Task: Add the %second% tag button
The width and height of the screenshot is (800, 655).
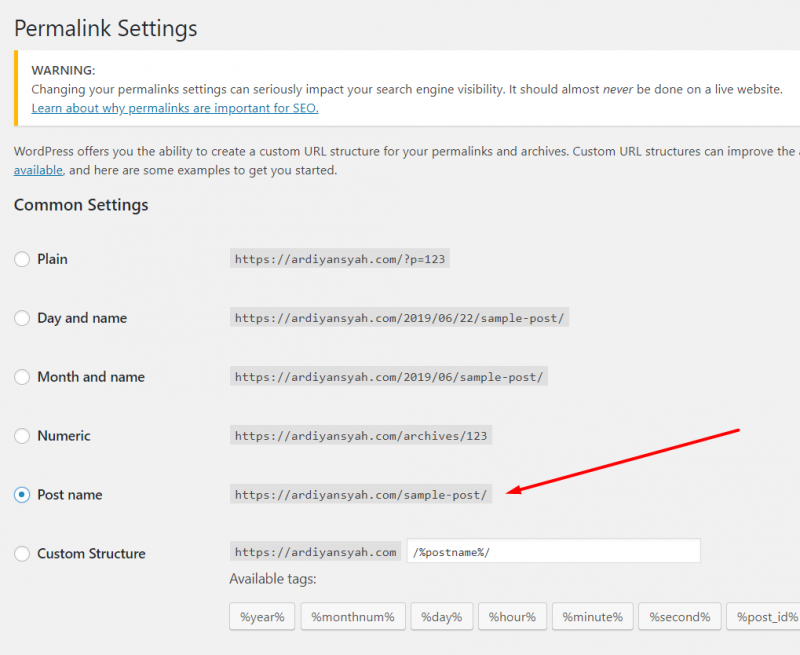Action: 680,617
